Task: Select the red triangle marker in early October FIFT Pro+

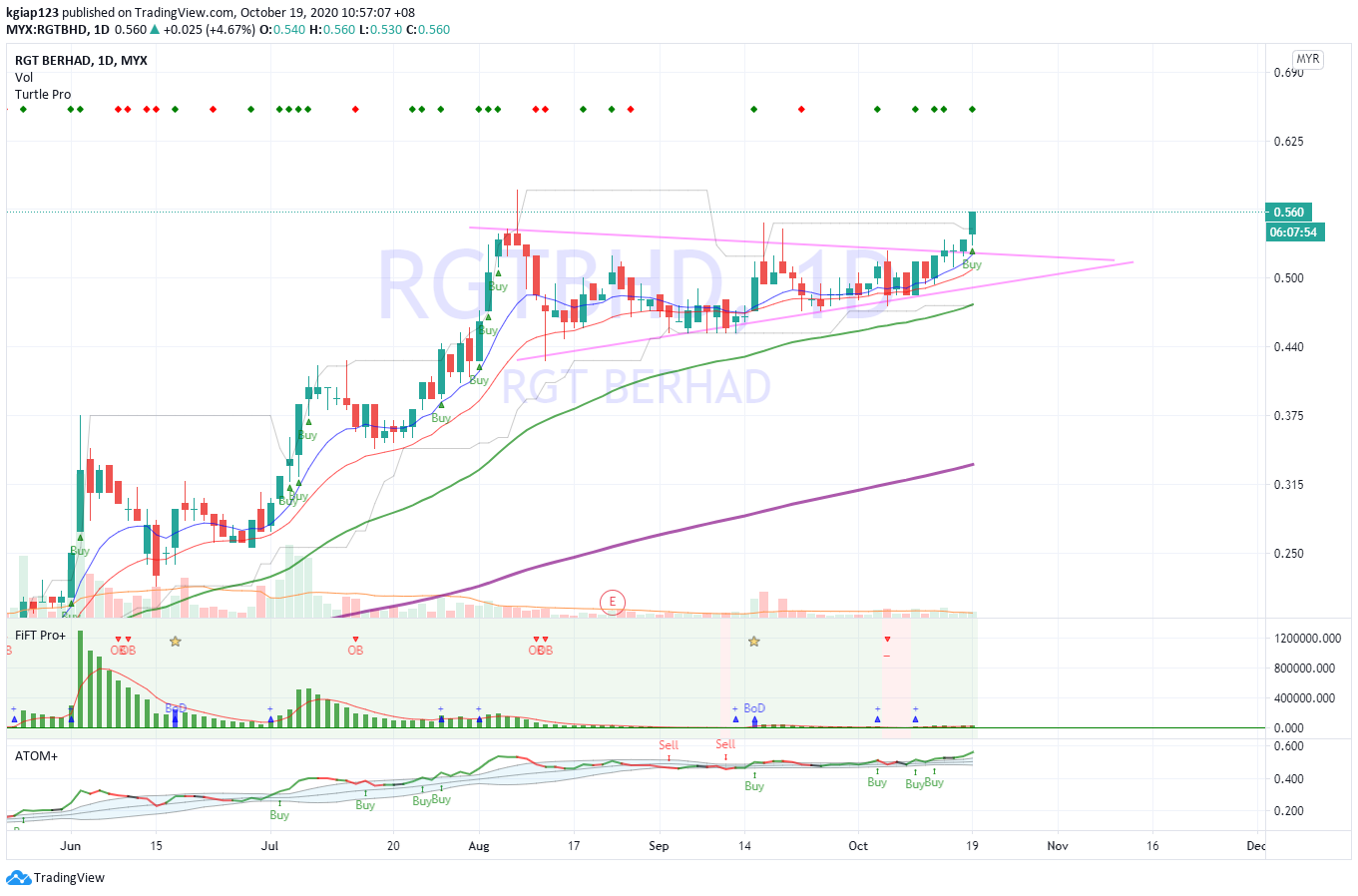Action: click(x=887, y=640)
